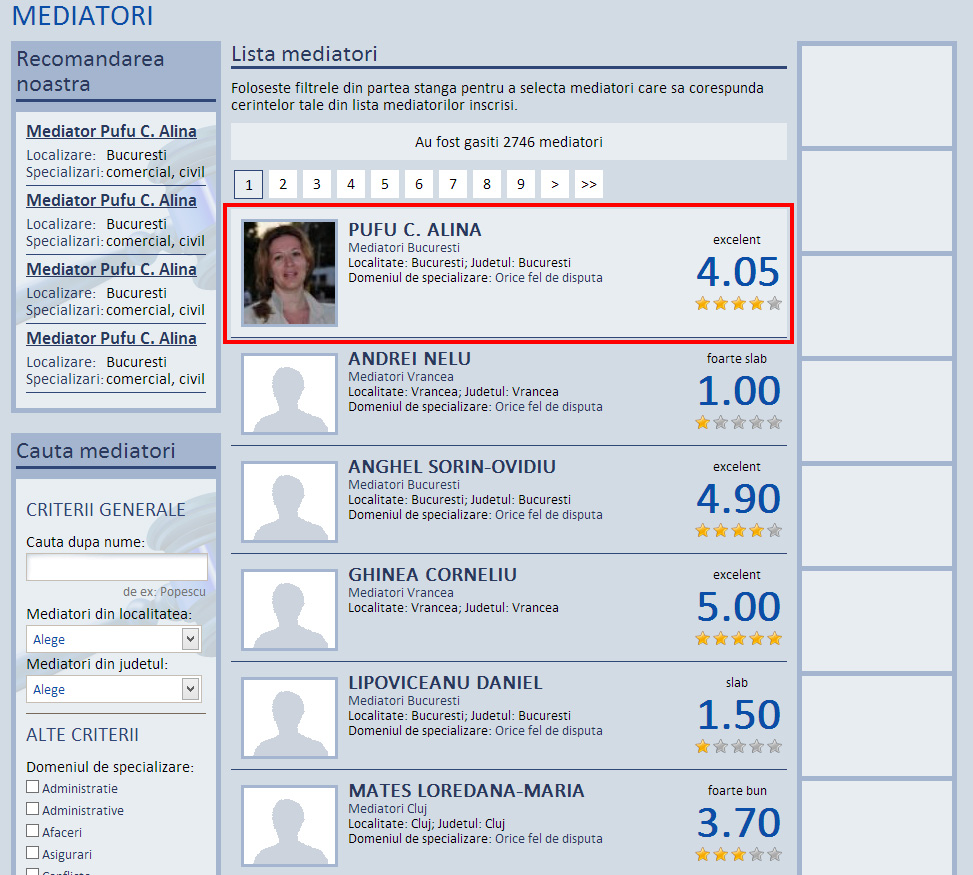Click the ANGHEL SORIN-OVIDIU name heading
The height and width of the screenshot is (875, 973).
(x=452, y=467)
